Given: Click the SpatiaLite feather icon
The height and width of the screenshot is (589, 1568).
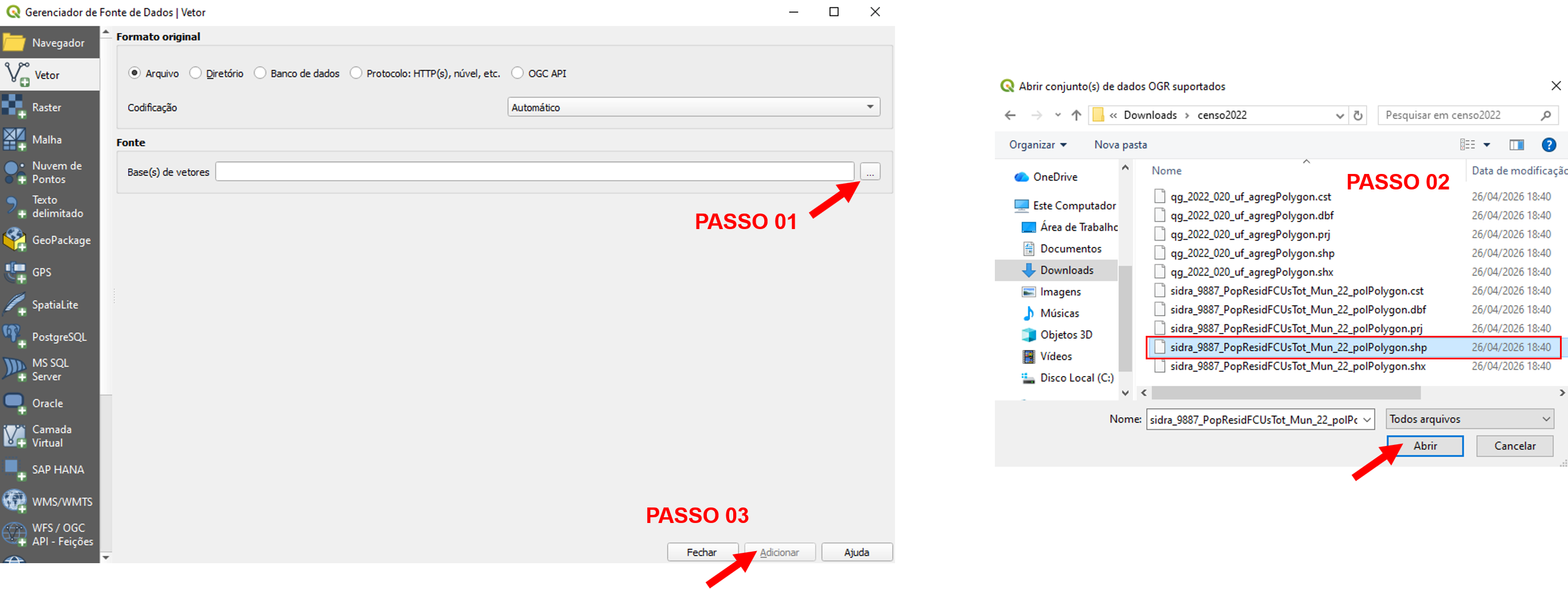Looking at the screenshot, I should tap(14, 305).
